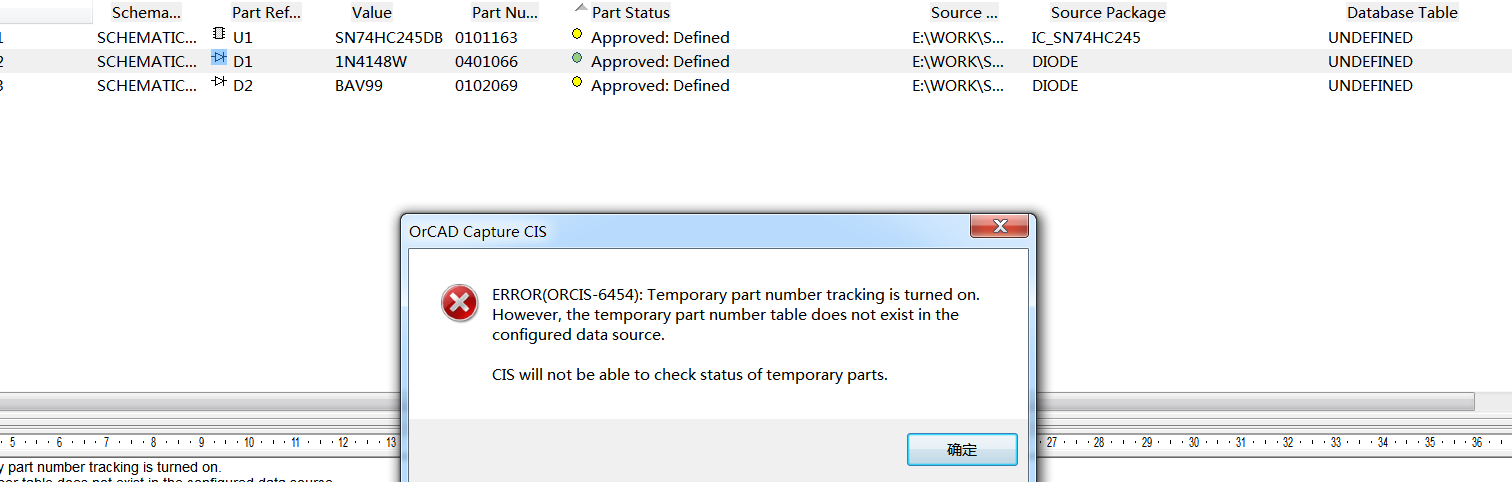1512x482 pixels.
Task: Select the SN74HC245DB value cell
Action: pos(388,38)
